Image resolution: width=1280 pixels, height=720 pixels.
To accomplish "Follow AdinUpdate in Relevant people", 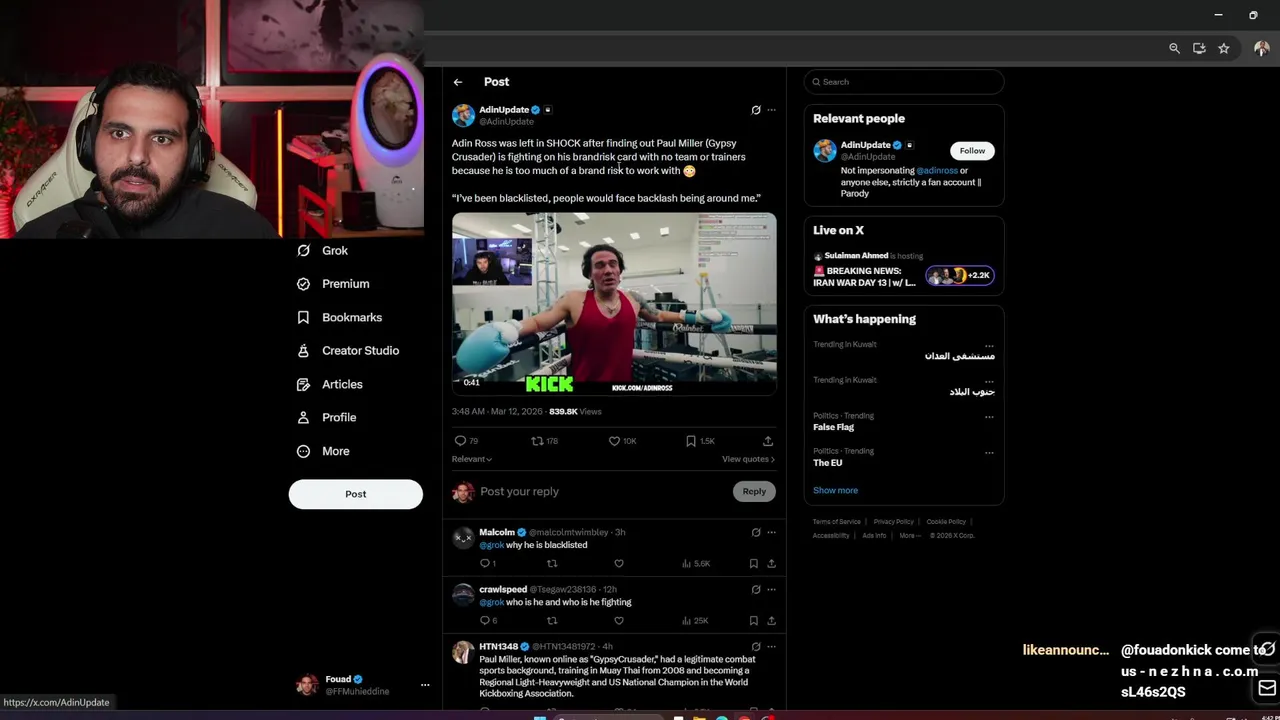I will point(972,151).
